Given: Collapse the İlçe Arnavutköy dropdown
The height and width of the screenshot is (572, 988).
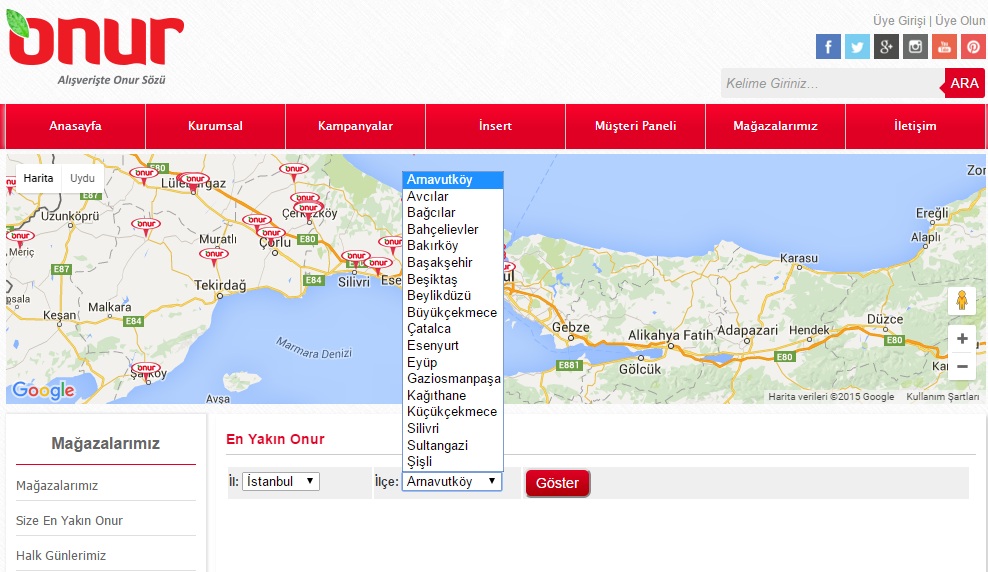Looking at the screenshot, I should pos(452,481).
